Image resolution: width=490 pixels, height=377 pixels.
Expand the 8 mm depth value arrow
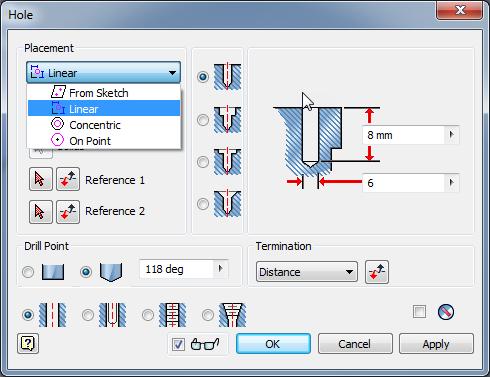[x=452, y=135]
